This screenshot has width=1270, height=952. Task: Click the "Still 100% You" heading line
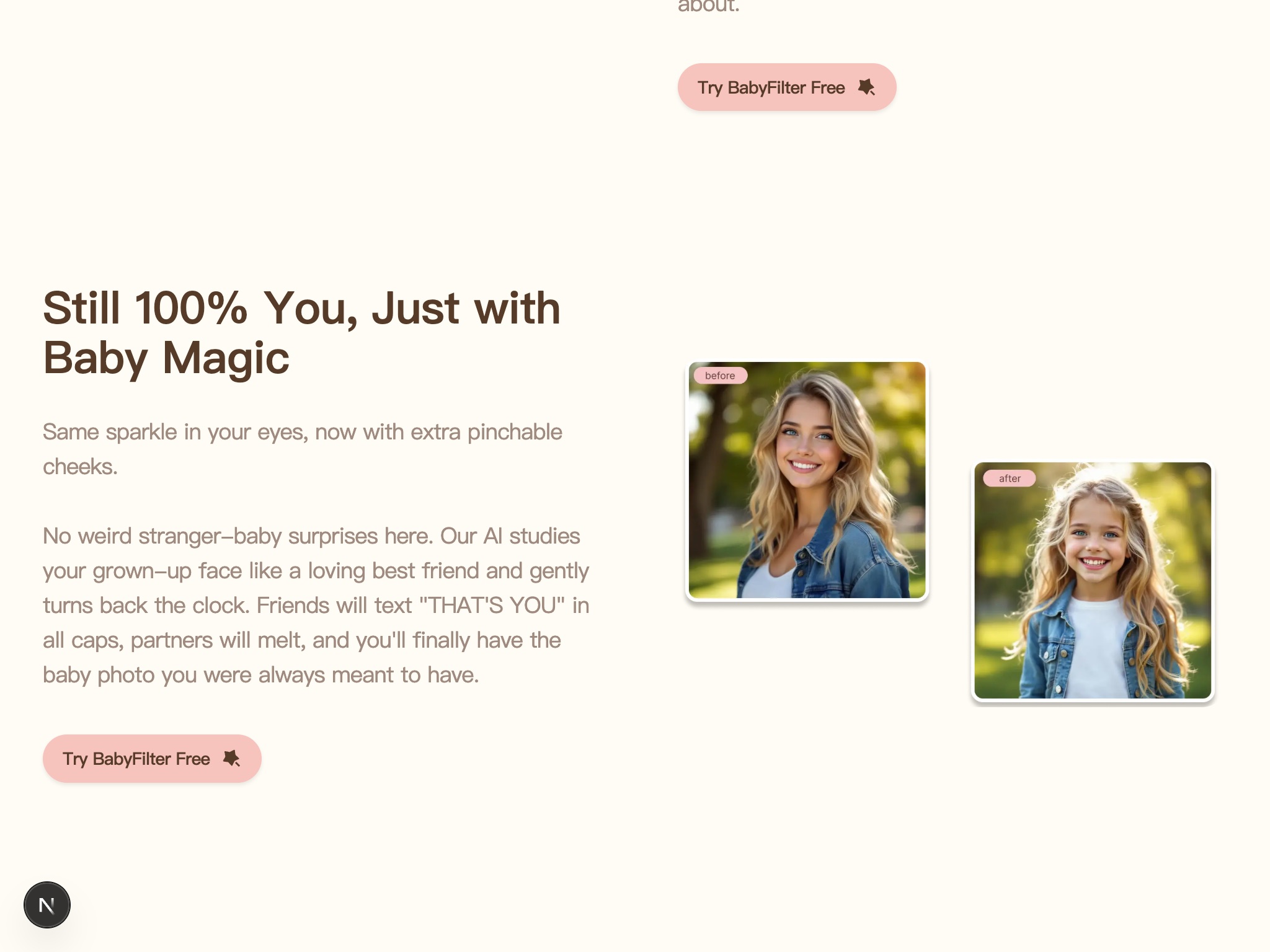301,308
